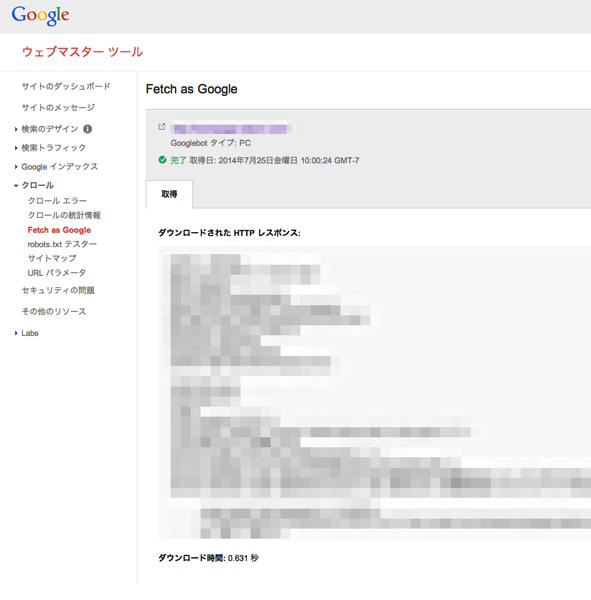The image size is (591, 600).
Task: Click the Googlebot タイプ: PC text
Action: pos(211,143)
